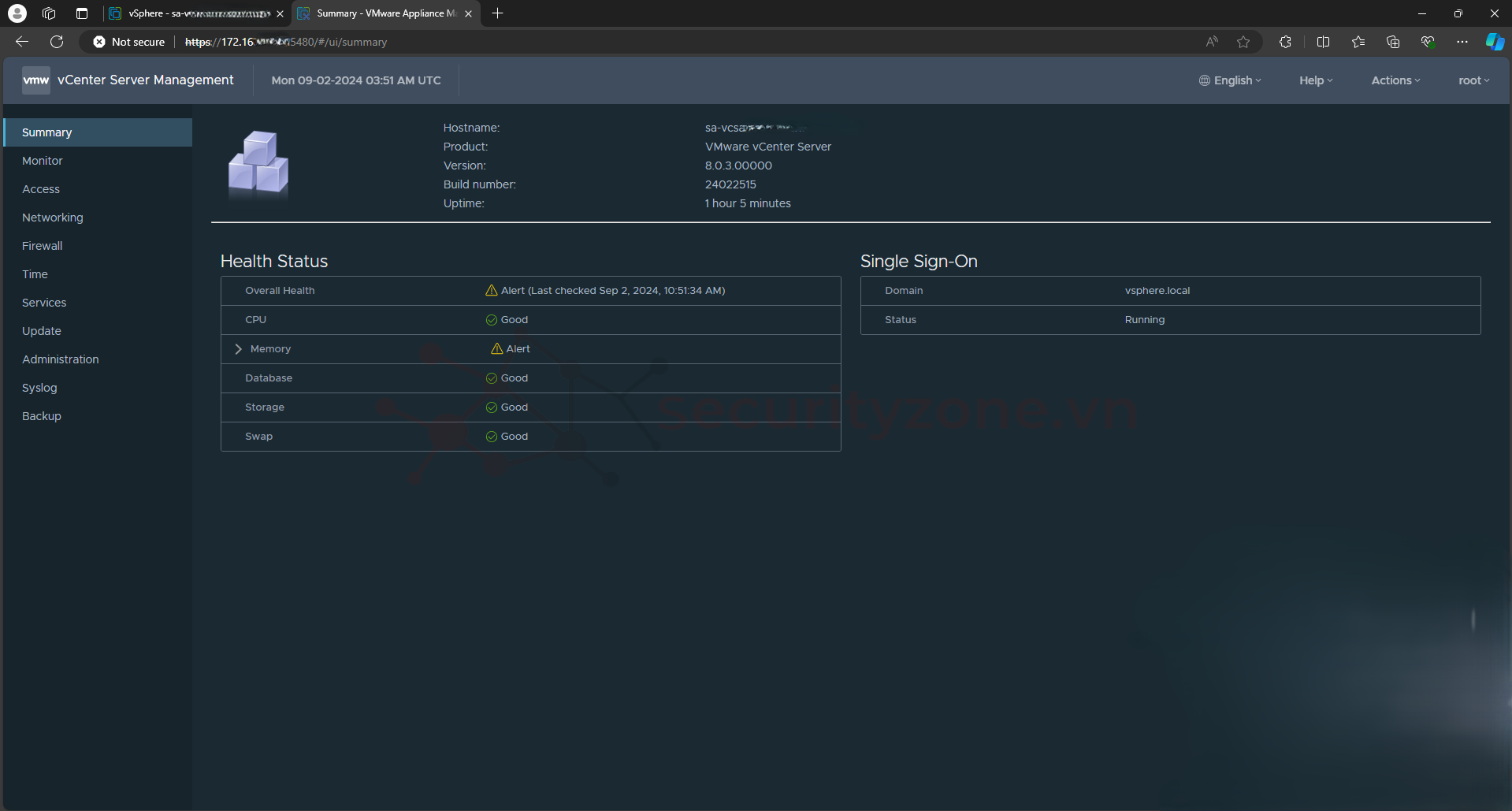Screen dimensions: 1512x811
Task: Click the Single Sign-On heading
Action: 919,262
